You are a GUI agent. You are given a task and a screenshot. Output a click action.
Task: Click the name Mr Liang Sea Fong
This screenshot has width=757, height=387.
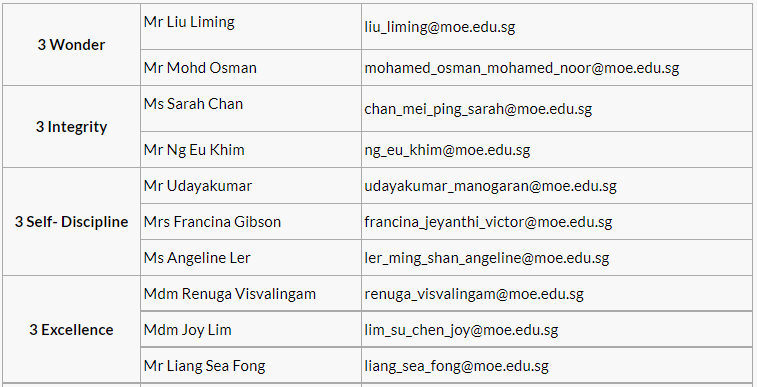205,366
